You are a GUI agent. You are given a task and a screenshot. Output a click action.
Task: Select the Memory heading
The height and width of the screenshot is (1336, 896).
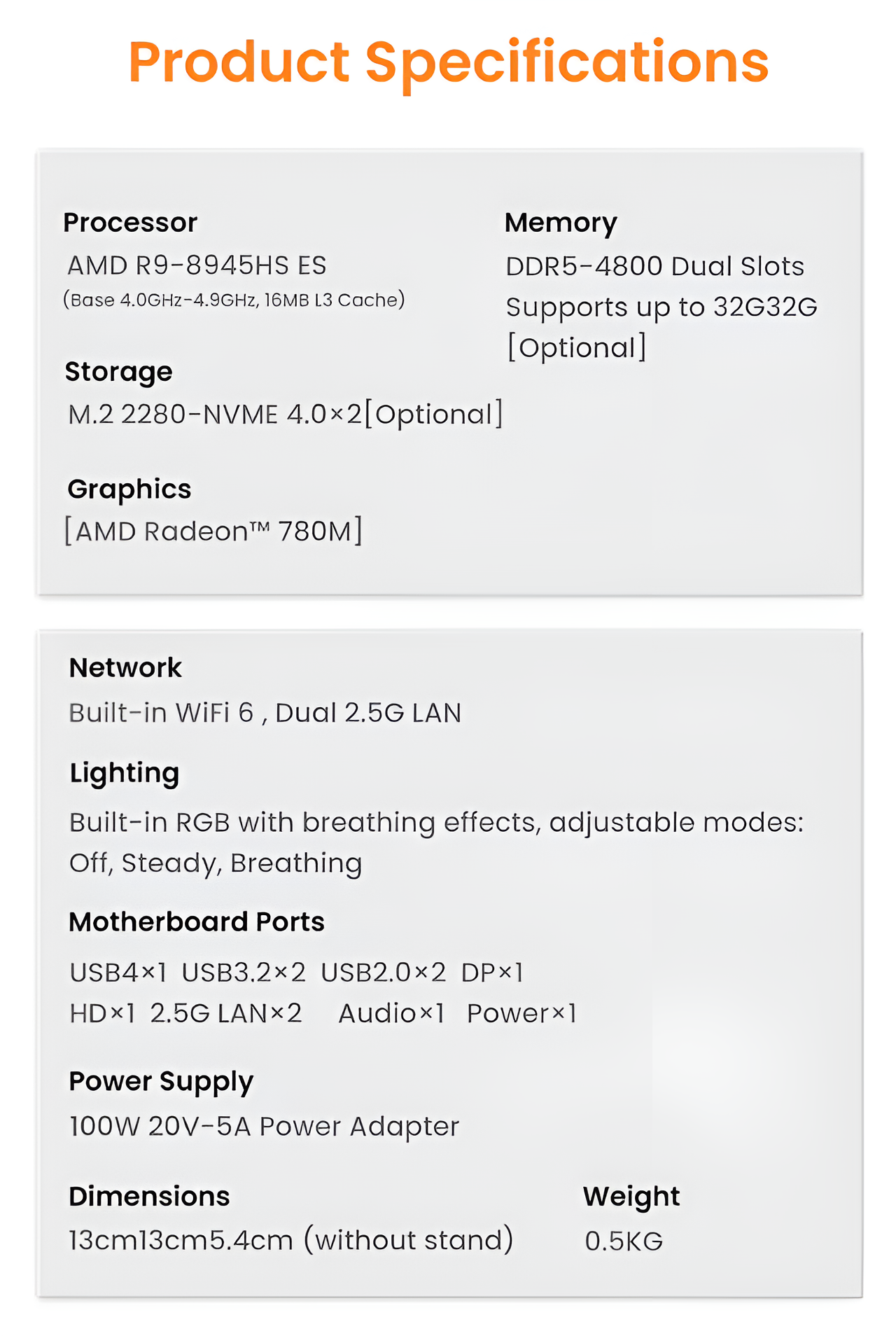(561, 223)
